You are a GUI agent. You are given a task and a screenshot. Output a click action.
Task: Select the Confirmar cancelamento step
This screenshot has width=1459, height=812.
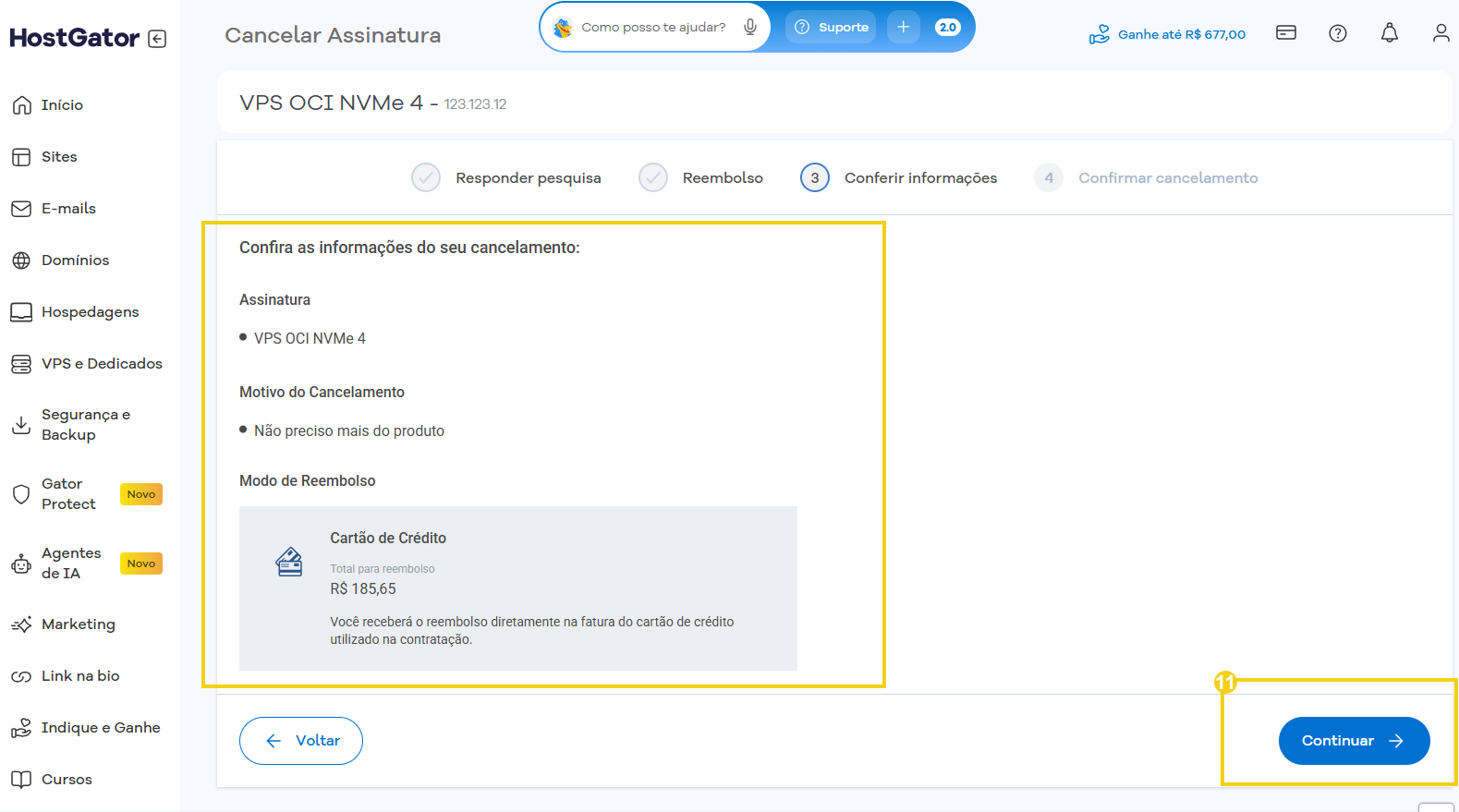1147,177
